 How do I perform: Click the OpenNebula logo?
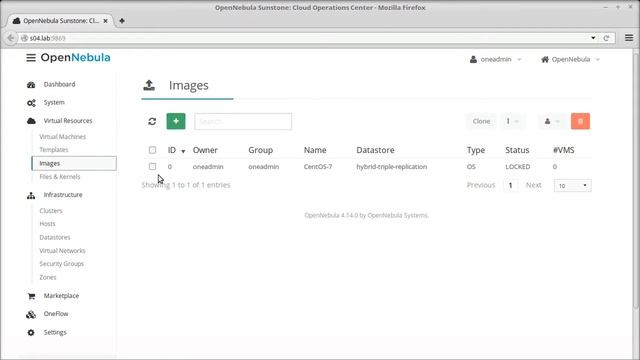coord(76,58)
